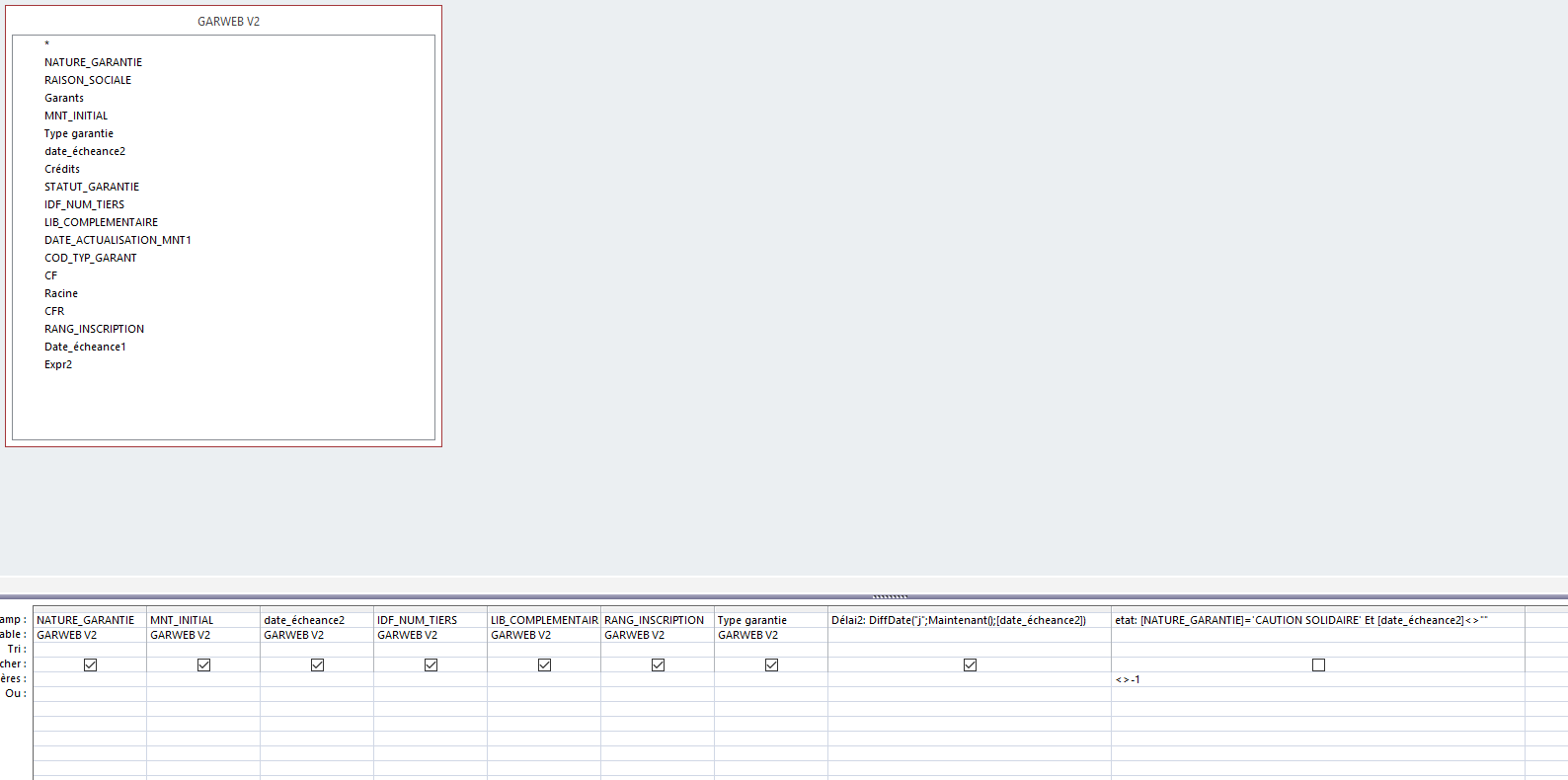The height and width of the screenshot is (780, 1568).
Task: Select Racine in the field list
Action: (x=61, y=293)
